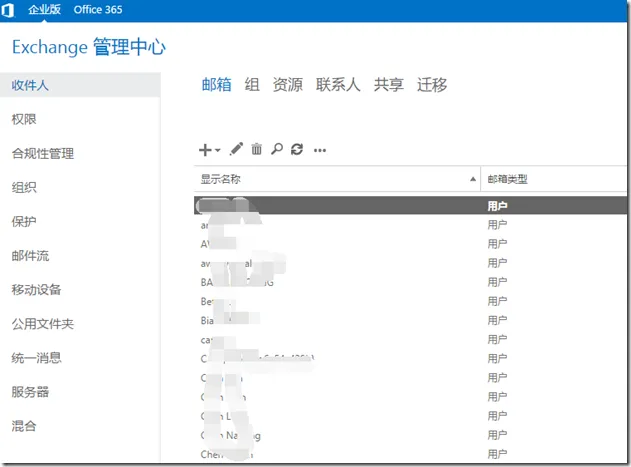Click the add new mailbox plus icon
The height and width of the screenshot is (467, 631).
[x=205, y=150]
